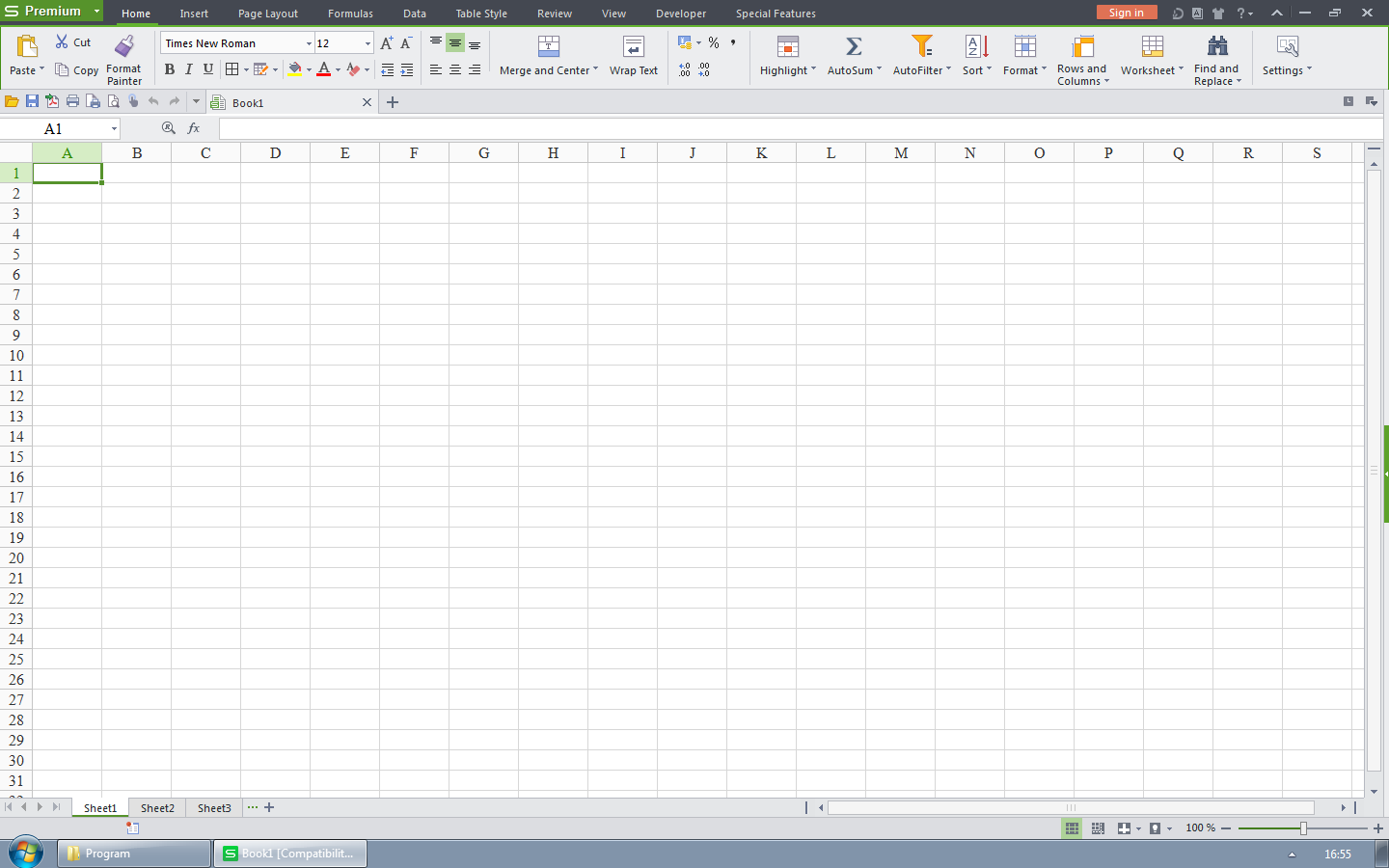The width and height of the screenshot is (1389, 868).
Task: Switch to Sheet2
Action: tap(156, 807)
